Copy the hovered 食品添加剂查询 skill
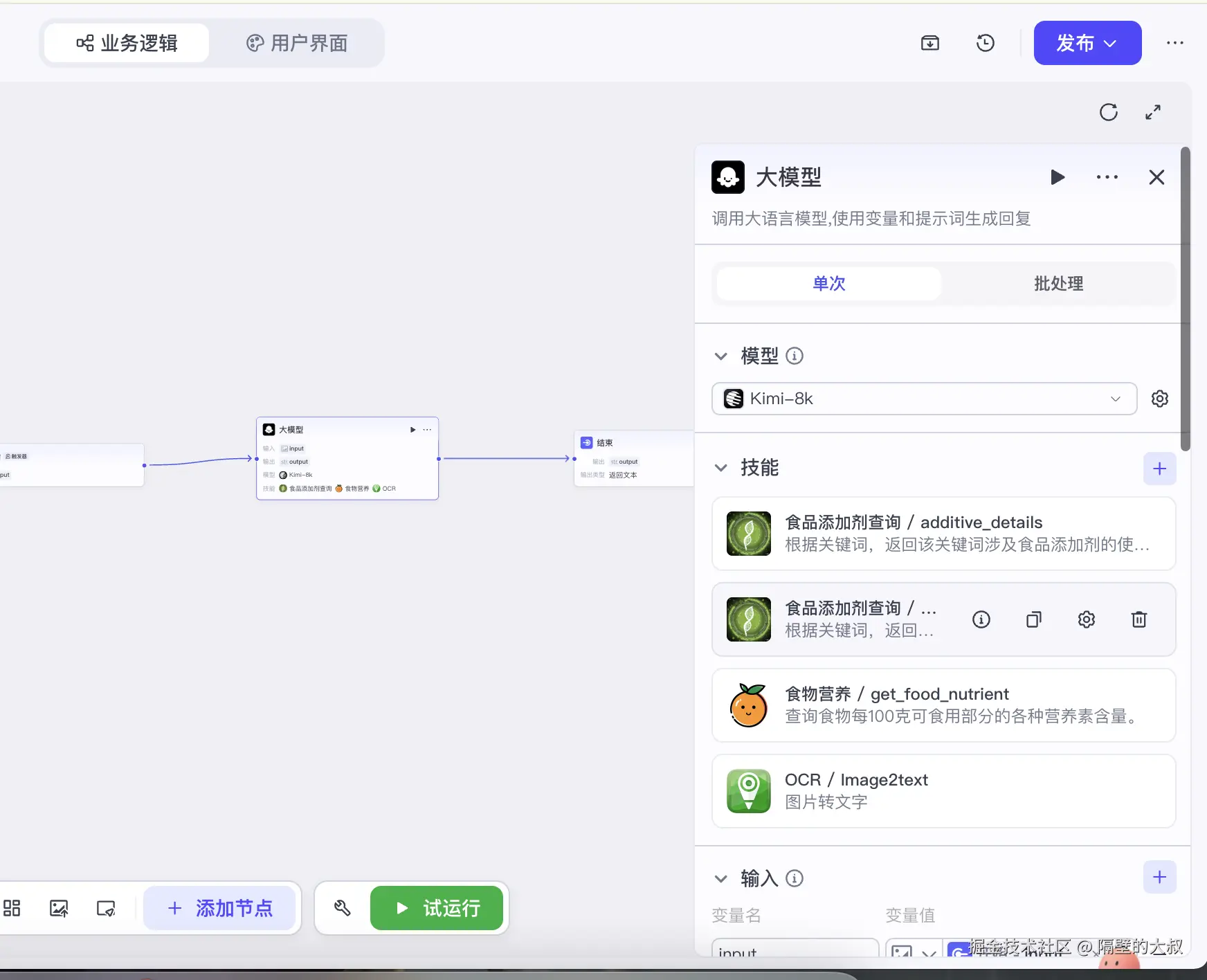The height and width of the screenshot is (980, 1207). pos(1034,619)
